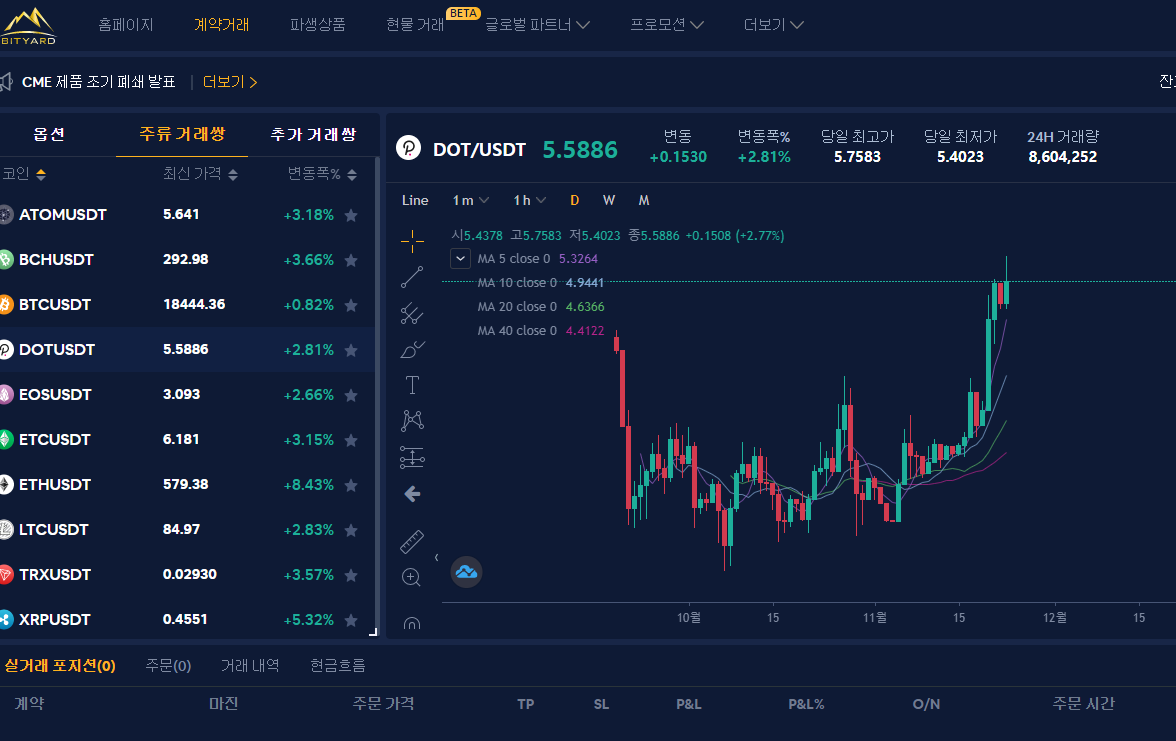The height and width of the screenshot is (741, 1176).
Task: Expand the 글로벌 파트너 menu
Action: (537, 25)
